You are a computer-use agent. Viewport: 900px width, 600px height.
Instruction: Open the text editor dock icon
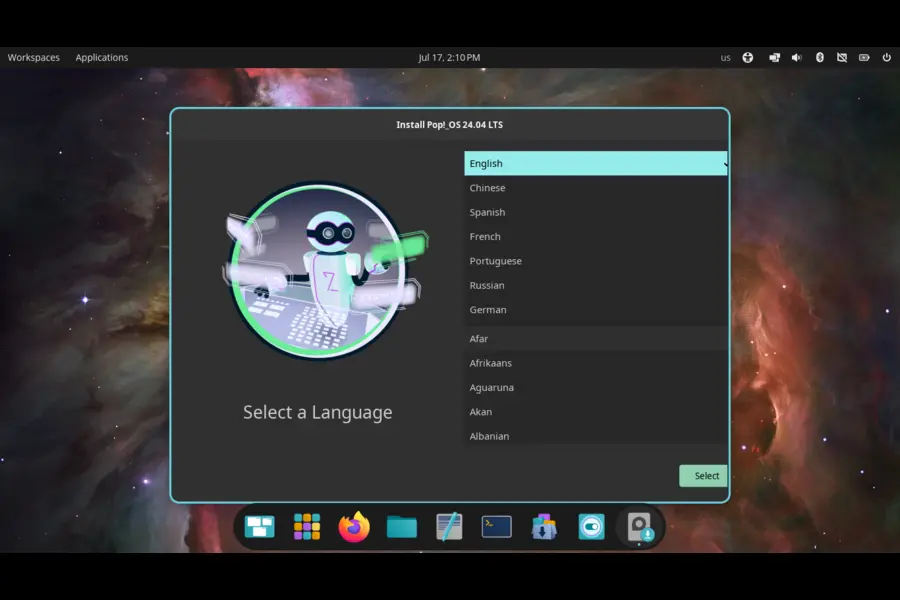[449, 527]
